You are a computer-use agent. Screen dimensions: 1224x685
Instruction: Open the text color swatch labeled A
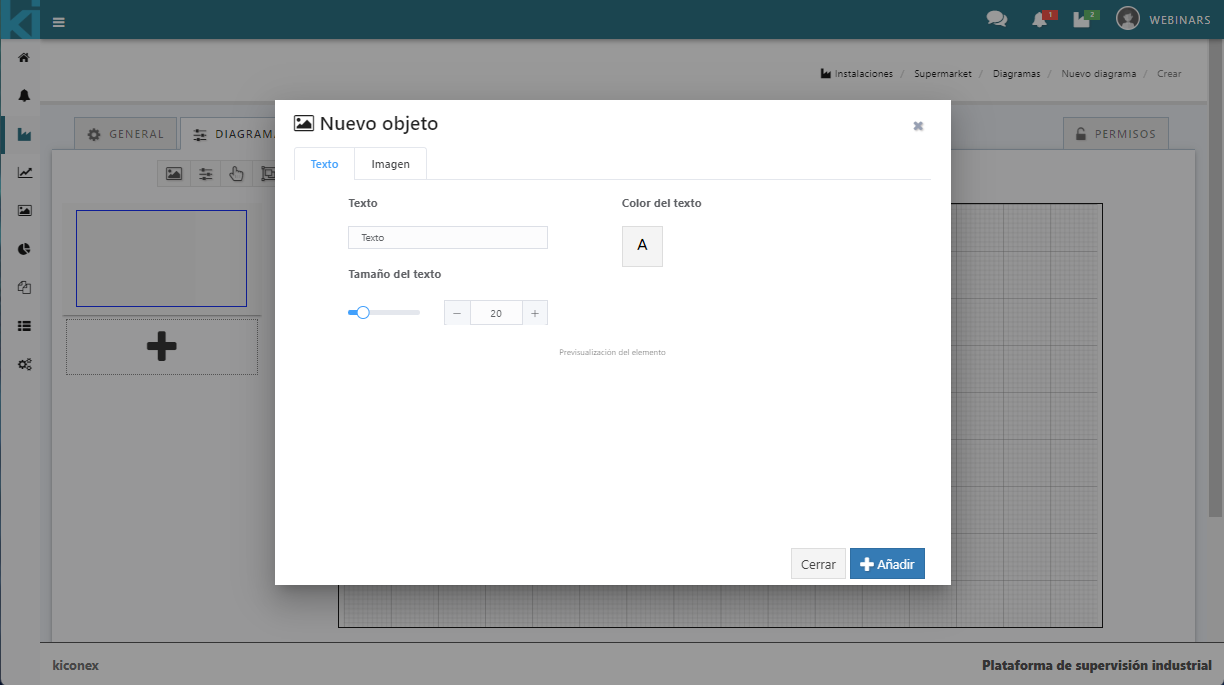[x=642, y=246]
